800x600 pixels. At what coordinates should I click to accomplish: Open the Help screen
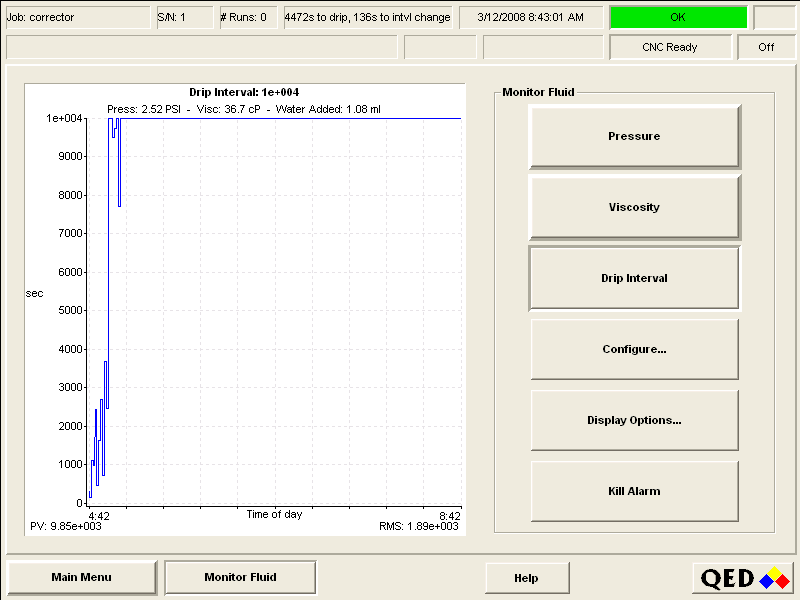pyautogui.click(x=526, y=578)
